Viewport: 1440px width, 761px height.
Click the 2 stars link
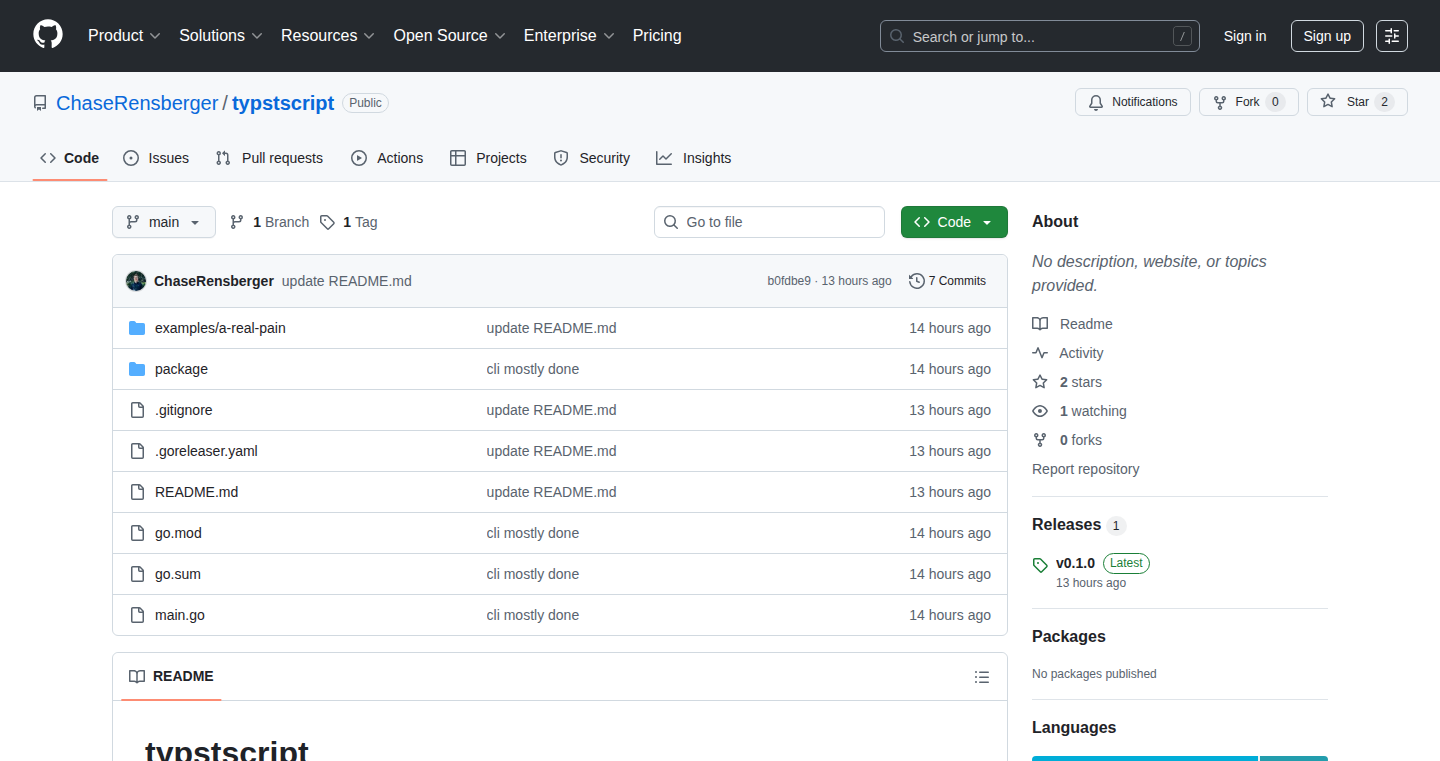(x=1081, y=382)
